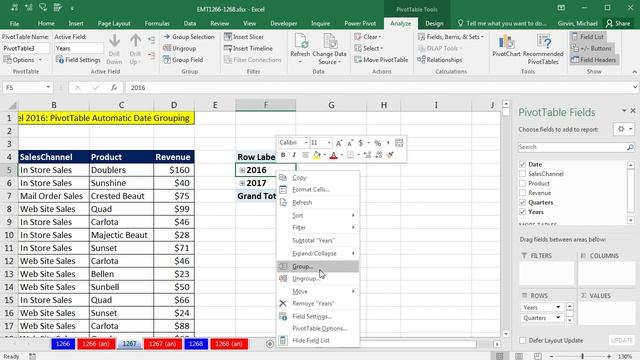Image resolution: width=640 pixels, height=360 pixels.
Task: Open the font name dropdown in the mini toolbar
Action: pos(306,143)
